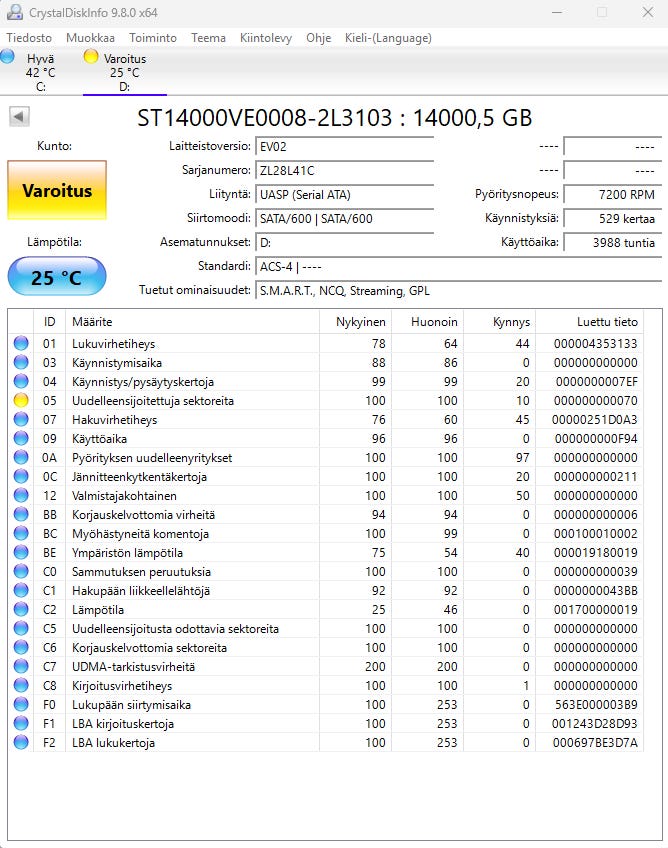Click the Uudelleensijoitettuja sektoreita attribute name
Image resolution: width=668 pixels, height=848 pixels.
click(x=153, y=401)
